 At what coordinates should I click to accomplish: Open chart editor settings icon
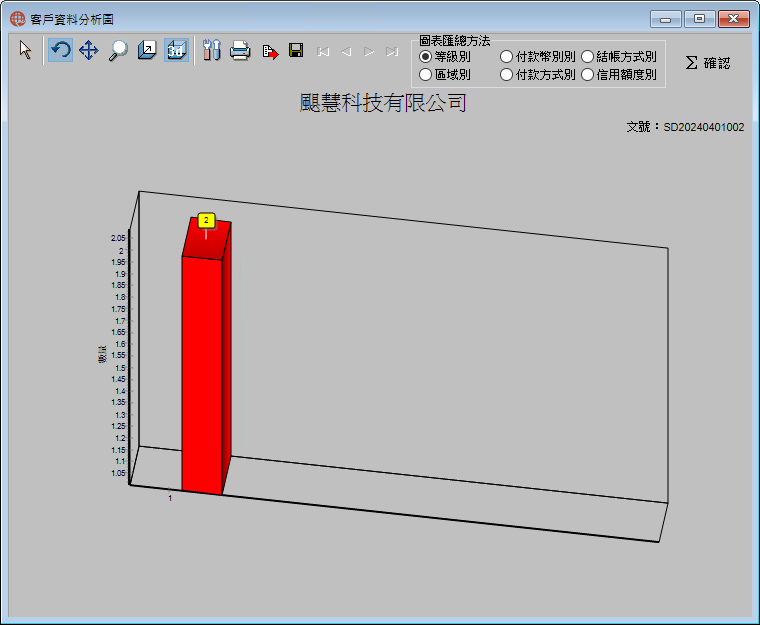pyautogui.click(x=212, y=50)
